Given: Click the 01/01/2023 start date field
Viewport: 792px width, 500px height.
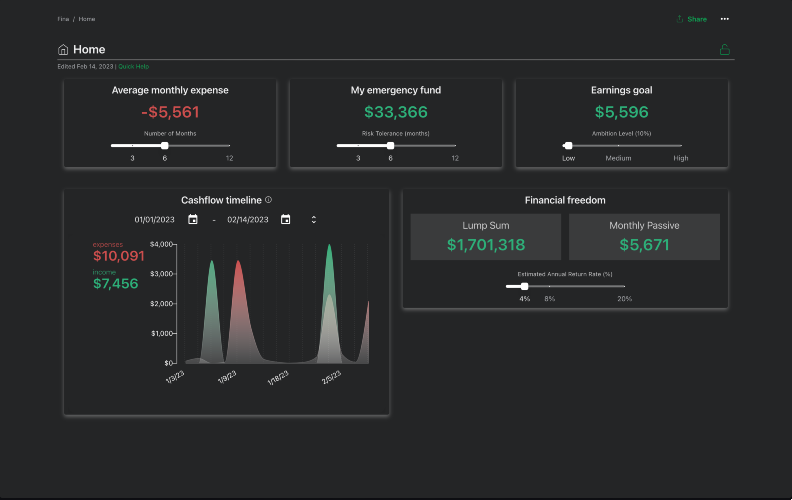Looking at the screenshot, I should point(155,220).
